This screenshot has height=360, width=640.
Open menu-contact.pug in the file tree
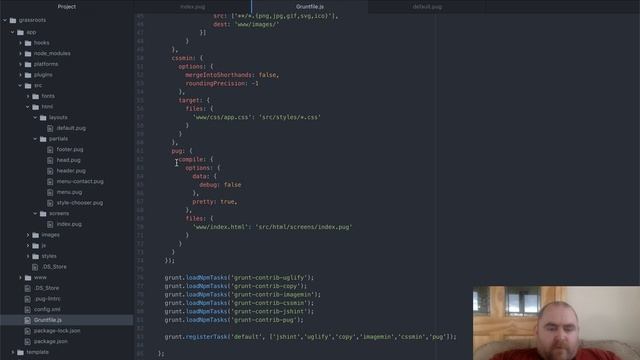pos(80,181)
